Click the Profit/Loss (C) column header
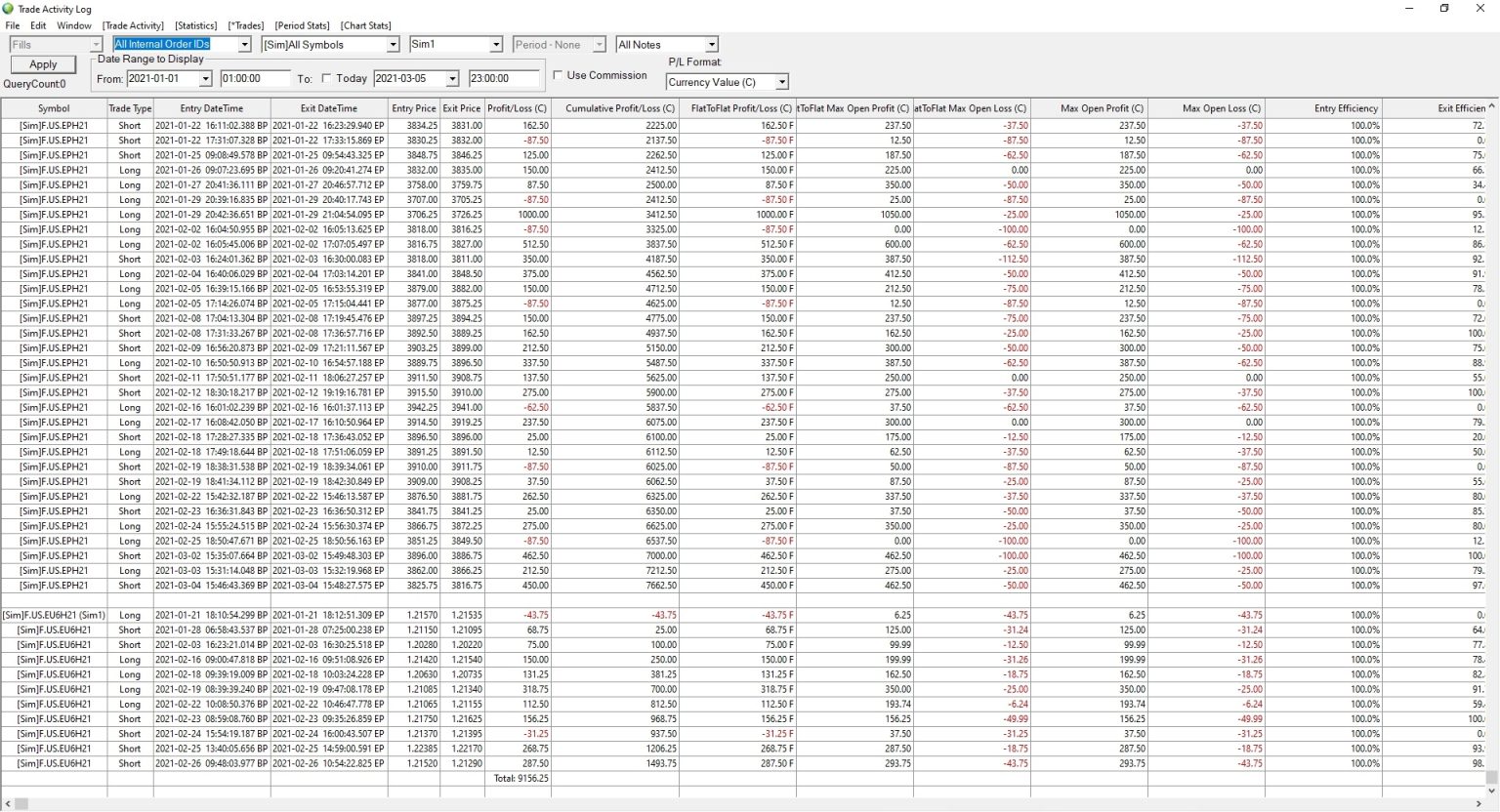 click(517, 107)
